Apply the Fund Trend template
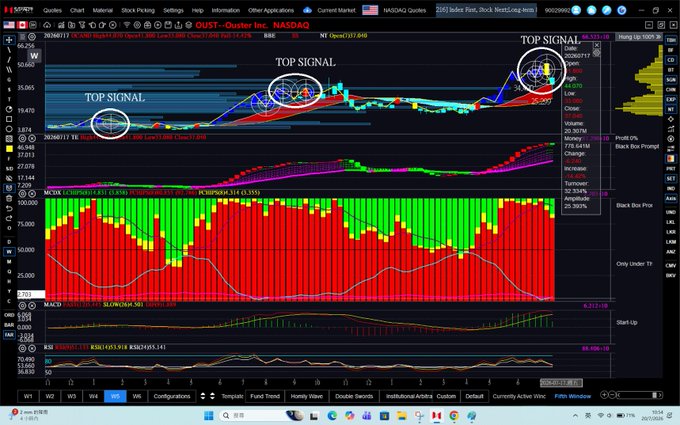The image size is (680, 425). pyautogui.click(x=265, y=396)
